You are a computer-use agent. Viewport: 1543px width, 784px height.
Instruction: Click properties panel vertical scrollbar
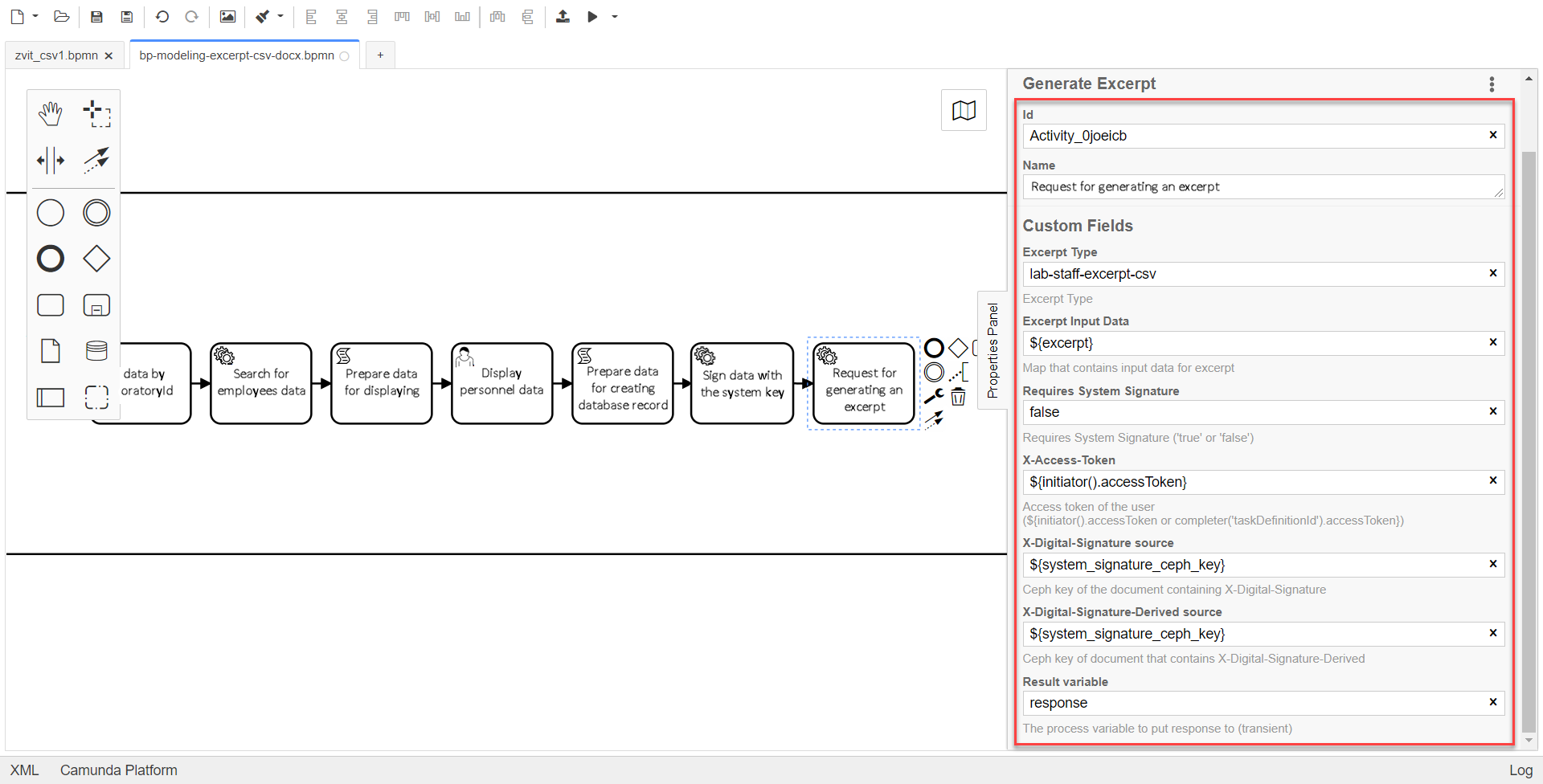point(1529,441)
